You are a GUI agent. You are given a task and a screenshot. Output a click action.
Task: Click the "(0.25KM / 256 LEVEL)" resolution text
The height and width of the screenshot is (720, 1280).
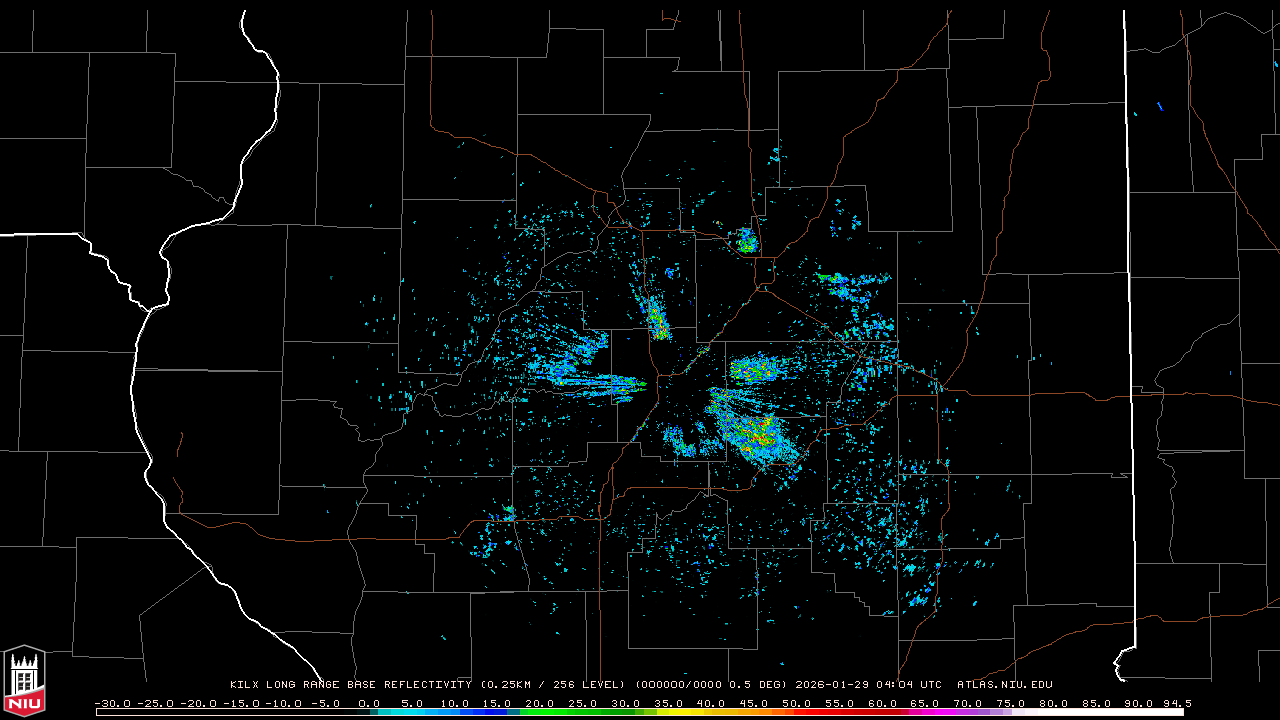pos(553,685)
